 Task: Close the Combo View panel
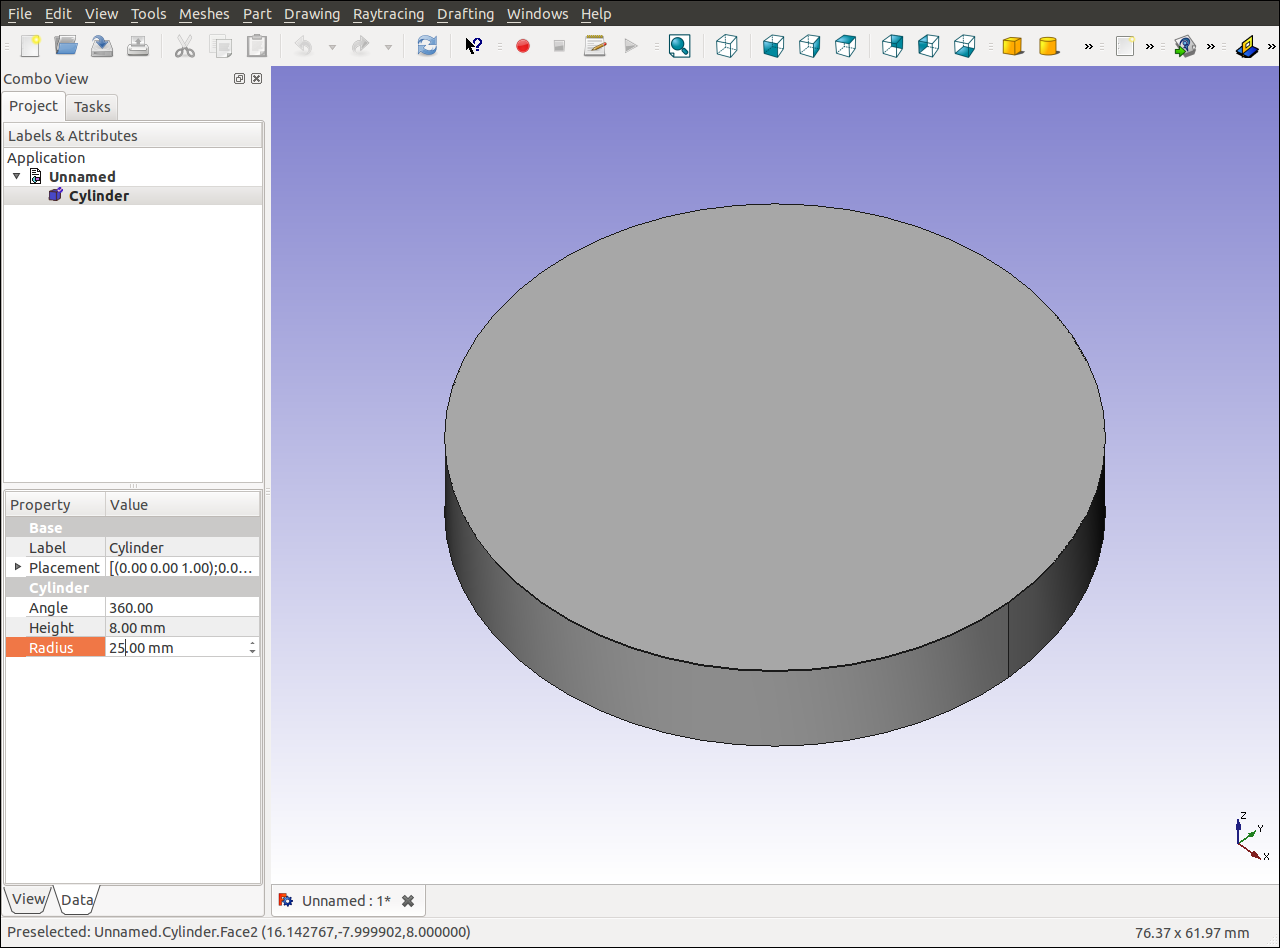[257, 79]
